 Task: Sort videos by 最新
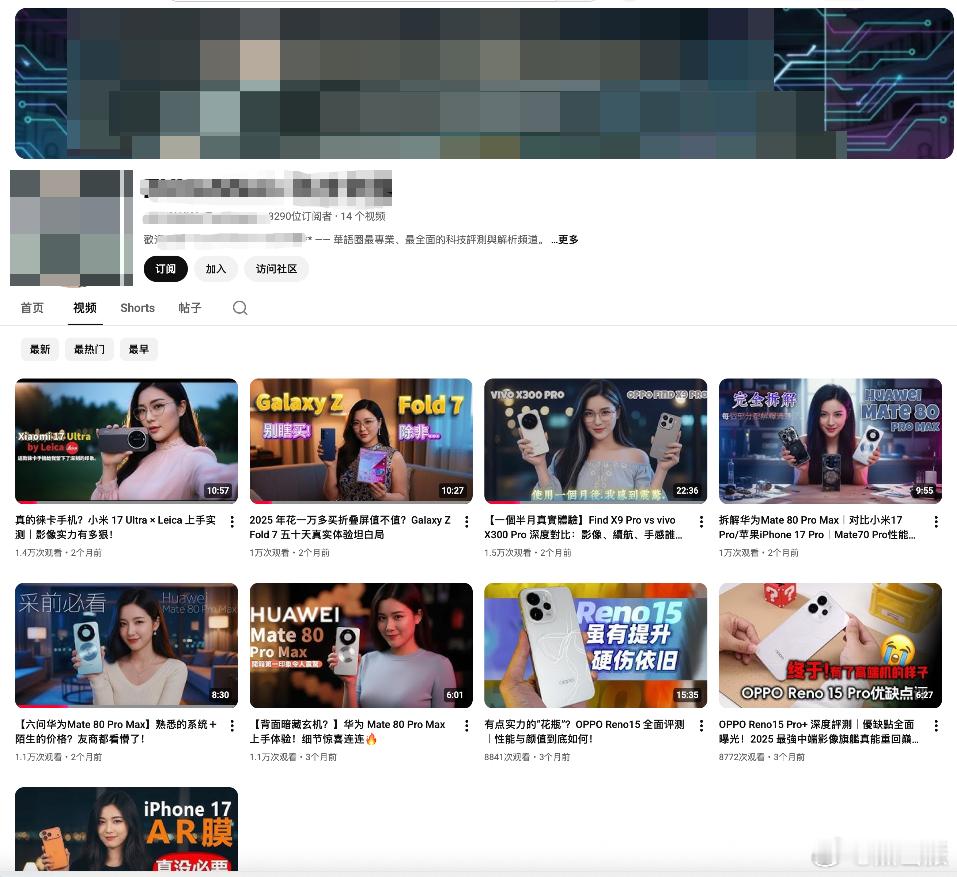click(40, 349)
